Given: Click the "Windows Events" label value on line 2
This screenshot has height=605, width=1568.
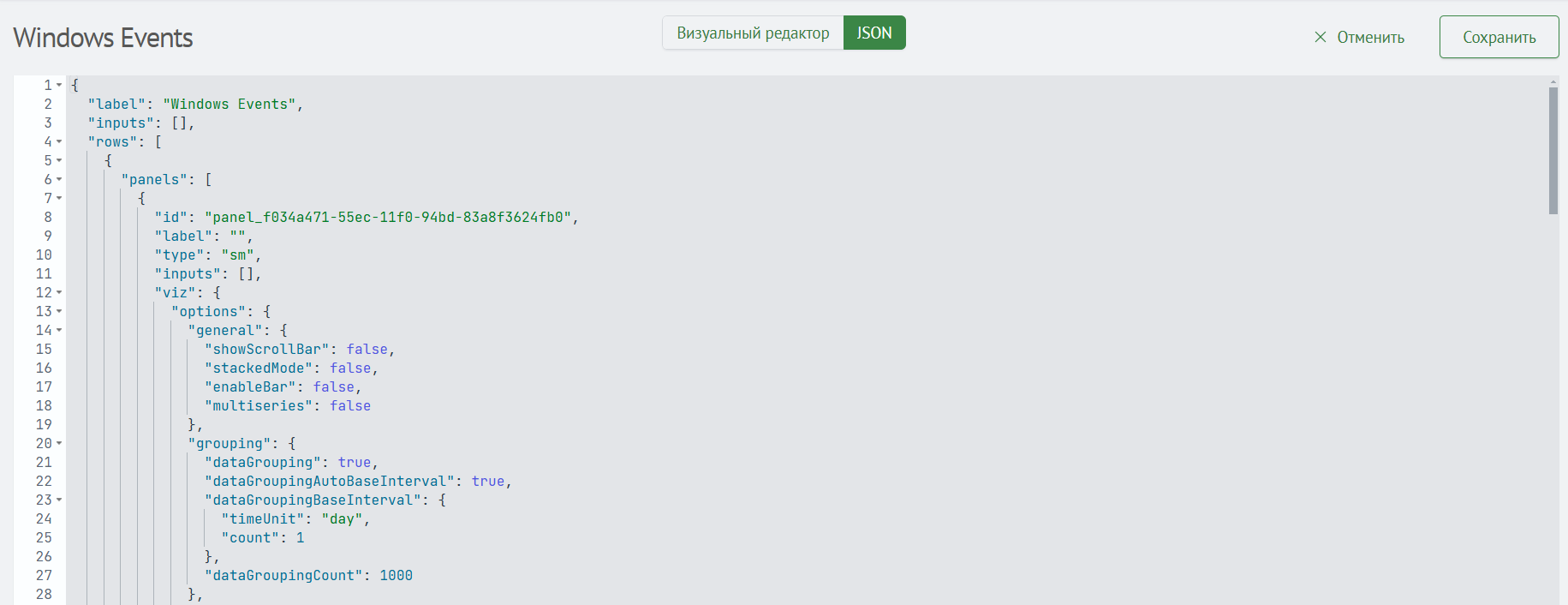Looking at the screenshot, I should tap(230, 104).
